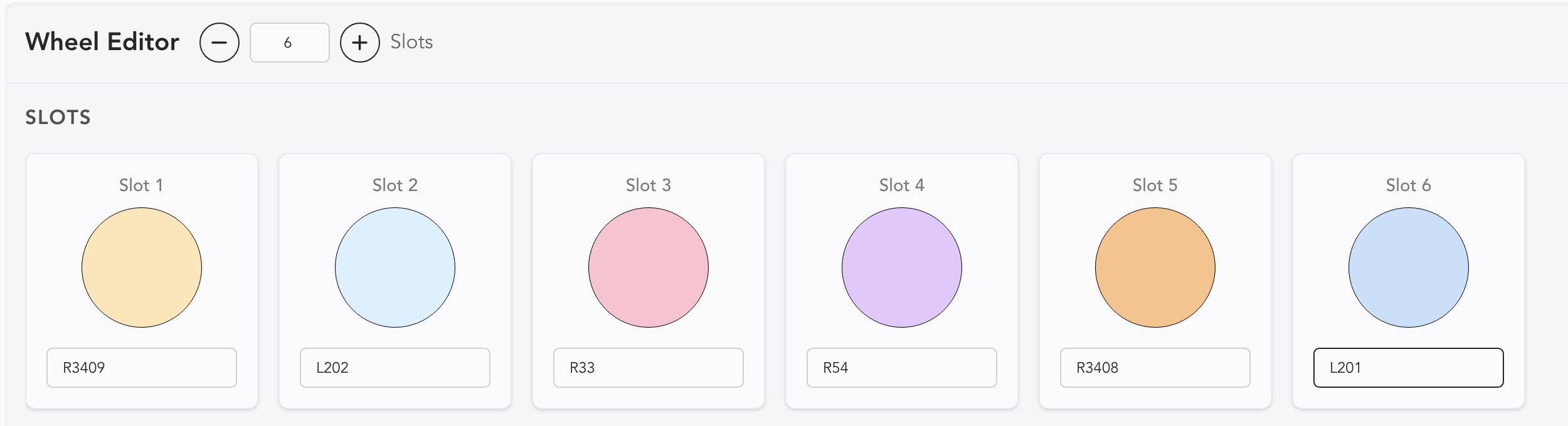Select the Slot 4 purple color circle

pos(902,268)
